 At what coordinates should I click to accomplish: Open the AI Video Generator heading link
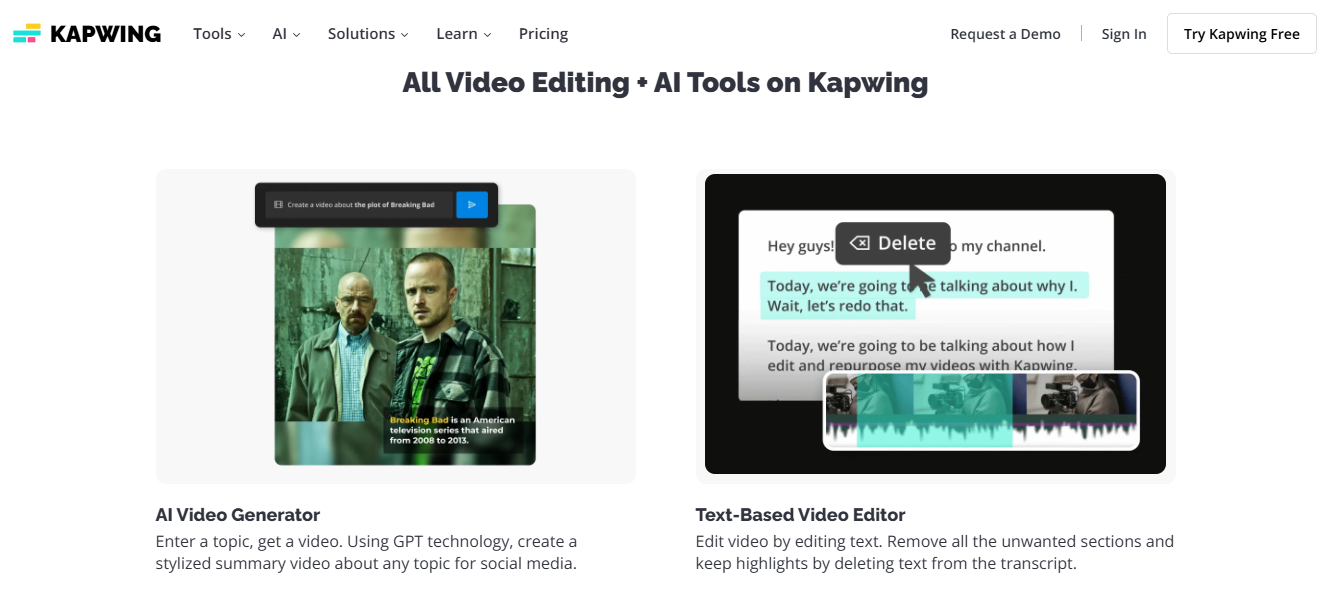coord(238,515)
